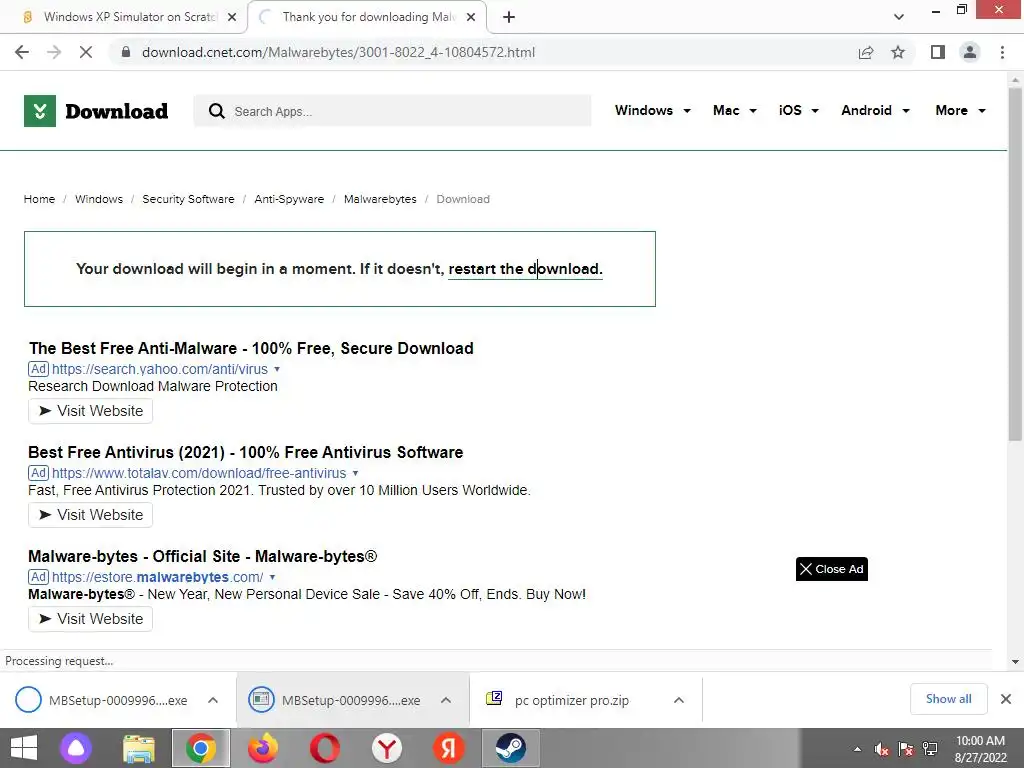Open the totalav.com ad URL
1024x768 pixels.
point(199,473)
